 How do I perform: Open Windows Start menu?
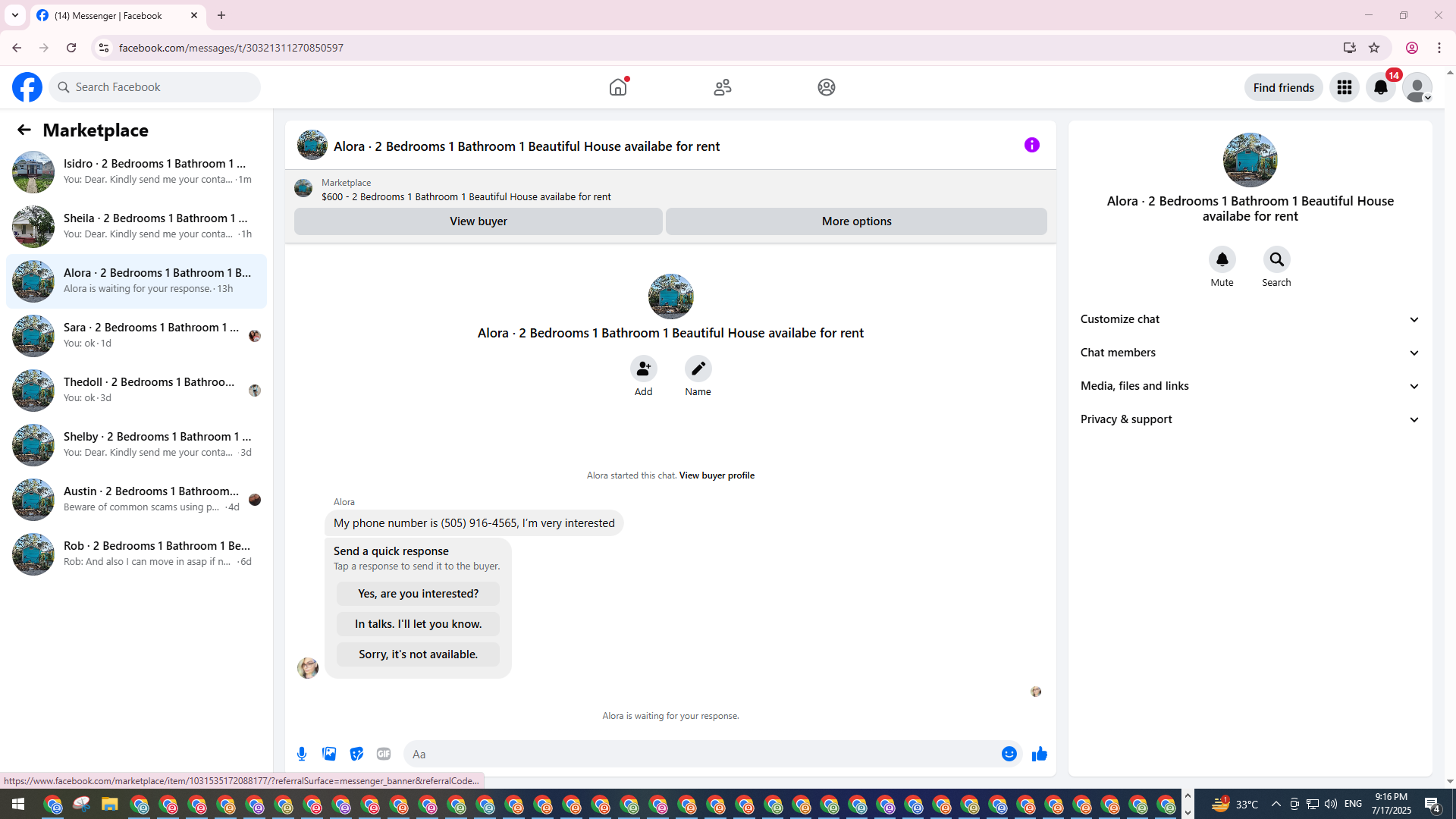18,804
